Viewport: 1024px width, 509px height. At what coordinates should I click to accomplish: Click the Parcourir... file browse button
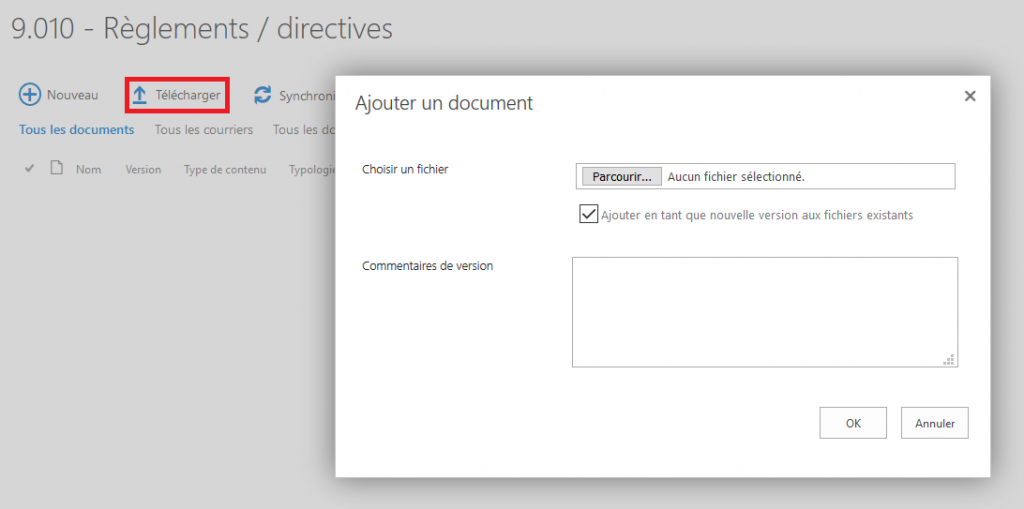point(620,177)
